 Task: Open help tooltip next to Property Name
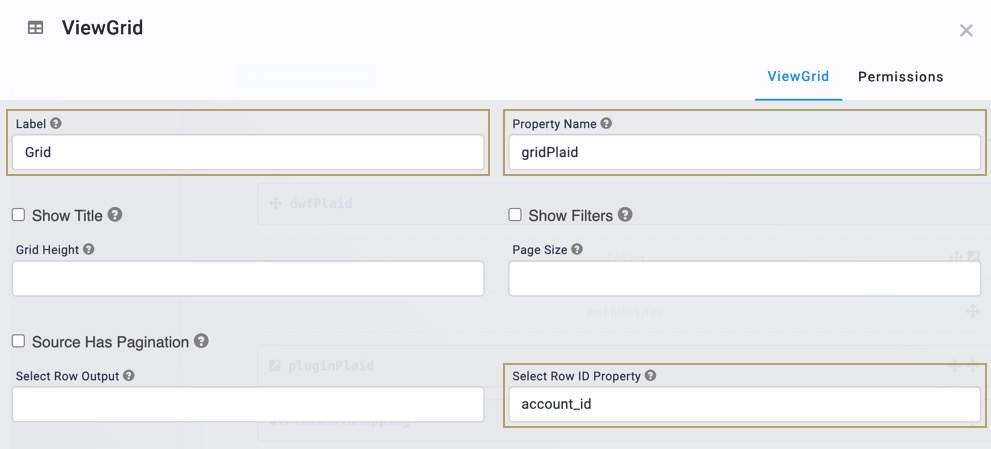(606, 123)
